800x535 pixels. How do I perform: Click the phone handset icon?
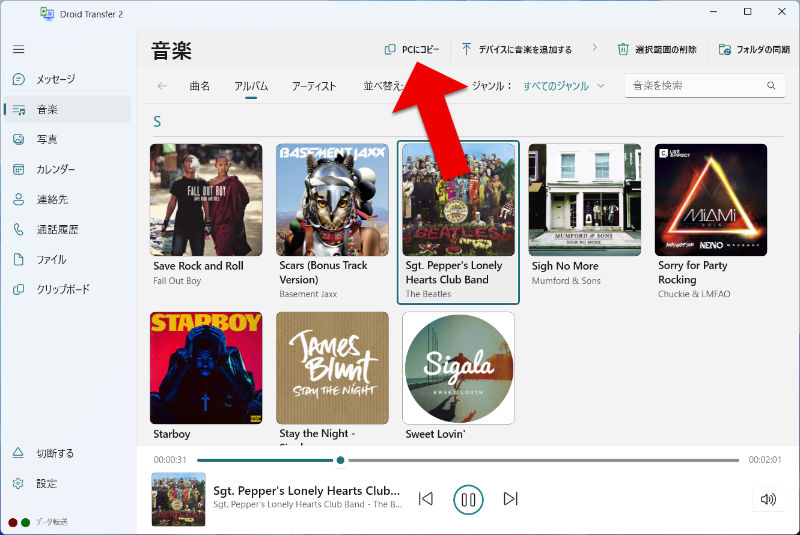point(18,230)
